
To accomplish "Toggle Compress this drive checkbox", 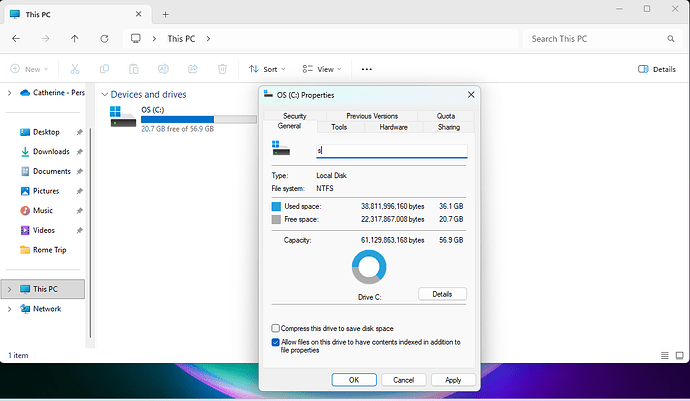I will click(x=275, y=328).
